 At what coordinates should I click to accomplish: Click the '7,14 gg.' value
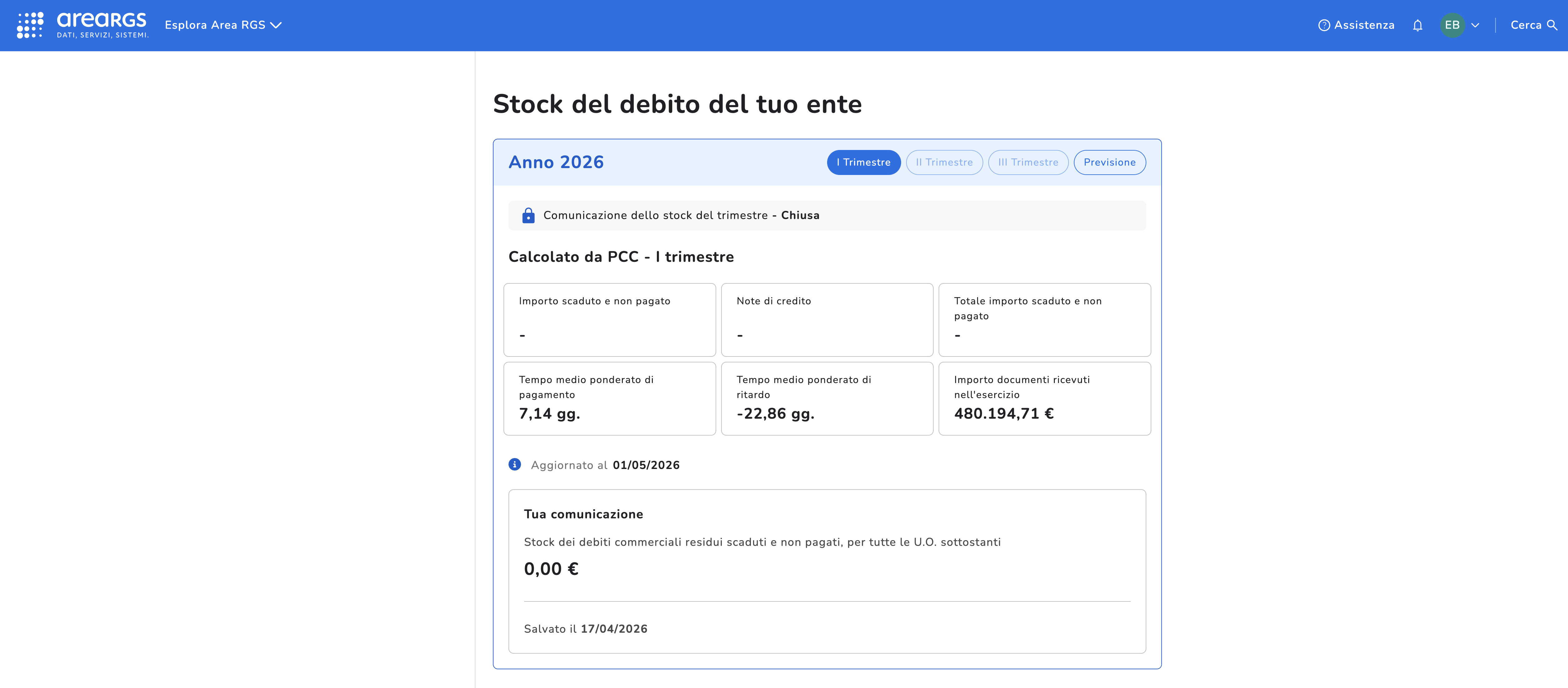[x=550, y=414]
